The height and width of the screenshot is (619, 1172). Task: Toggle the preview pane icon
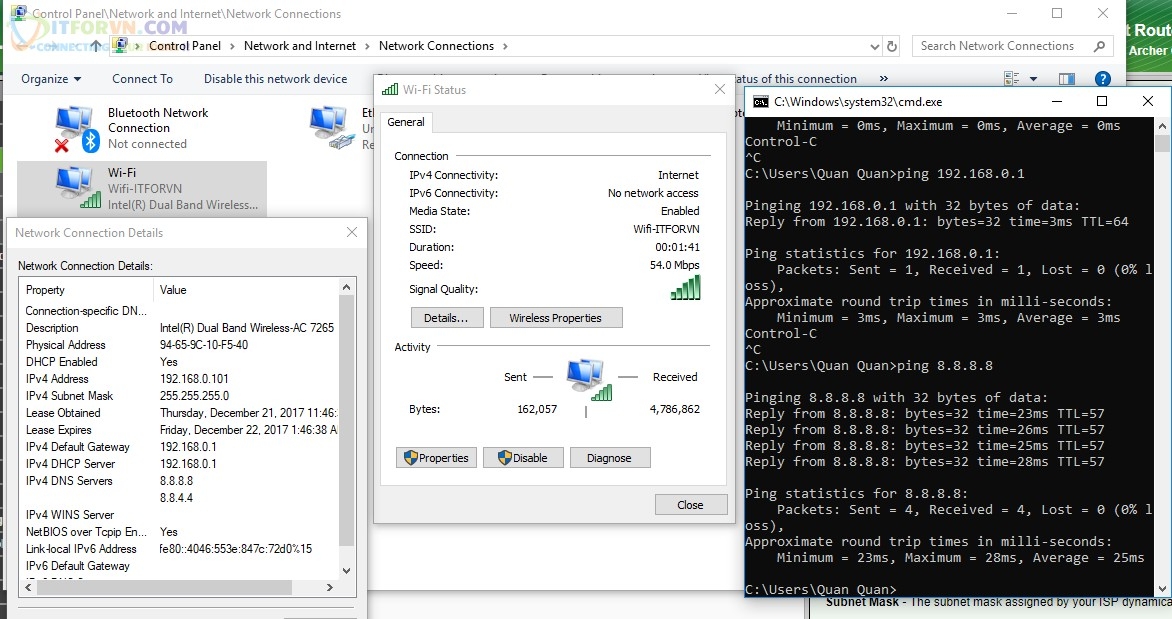tap(1067, 79)
